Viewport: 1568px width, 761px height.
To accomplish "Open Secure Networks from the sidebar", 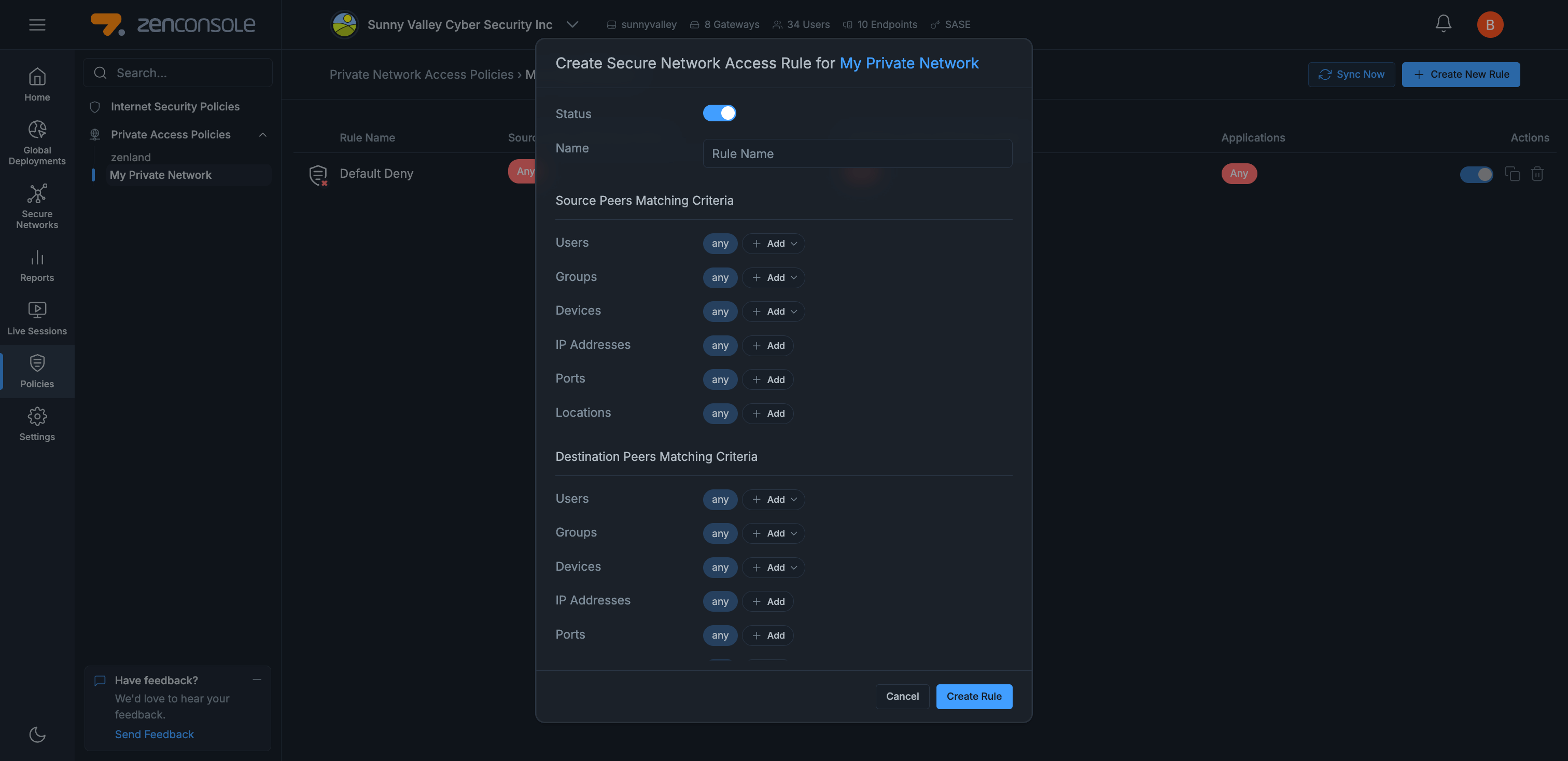I will 36,206.
